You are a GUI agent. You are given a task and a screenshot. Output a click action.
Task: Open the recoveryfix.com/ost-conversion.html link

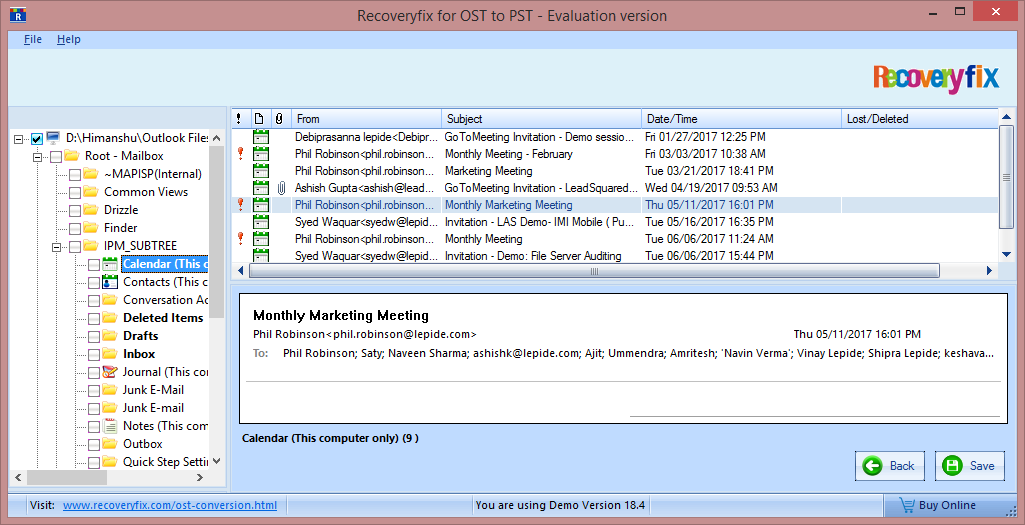pyautogui.click(x=170, y=505)
